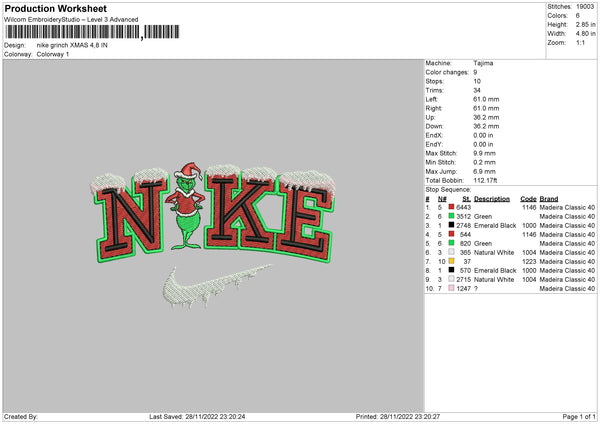Select the Emerald Black swatch in row 3
This screenshot has width=600, height=424.
pos(451,225)
